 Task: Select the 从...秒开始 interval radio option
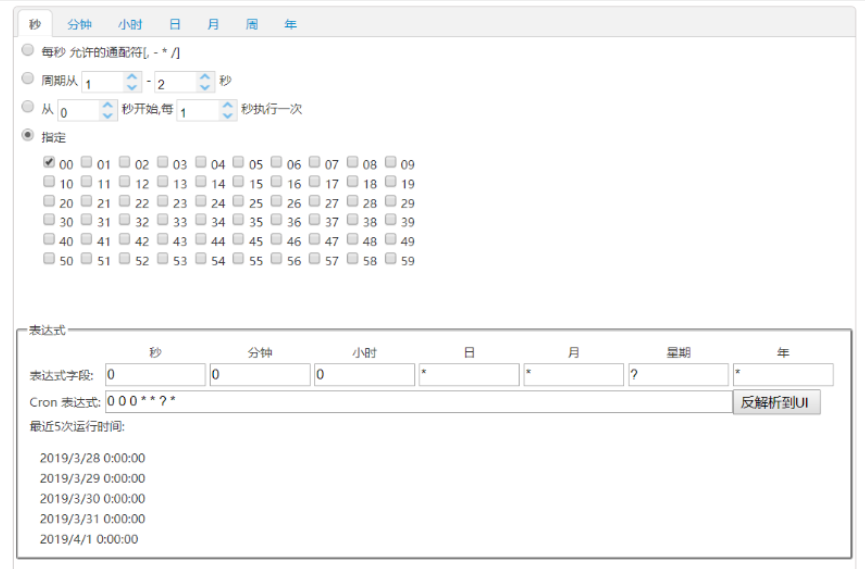[28, 107]
